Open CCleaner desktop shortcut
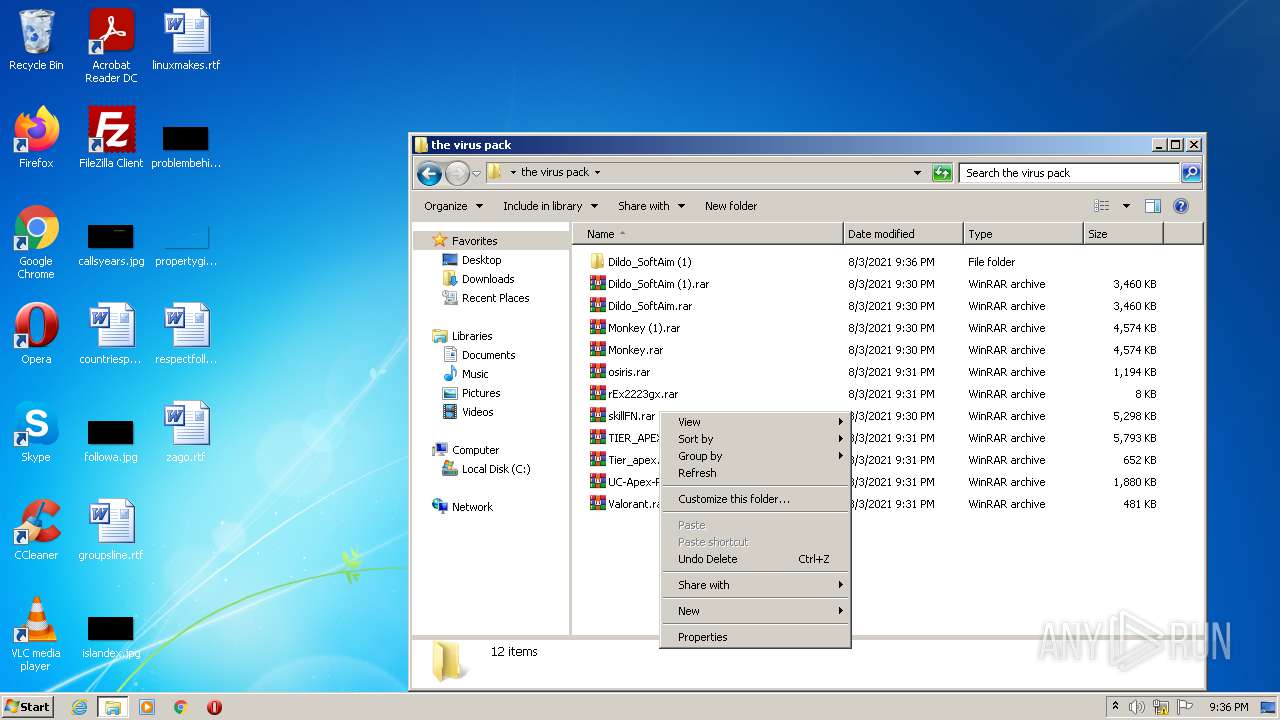This screenshot has height=720, width=1280. (36, 529)
